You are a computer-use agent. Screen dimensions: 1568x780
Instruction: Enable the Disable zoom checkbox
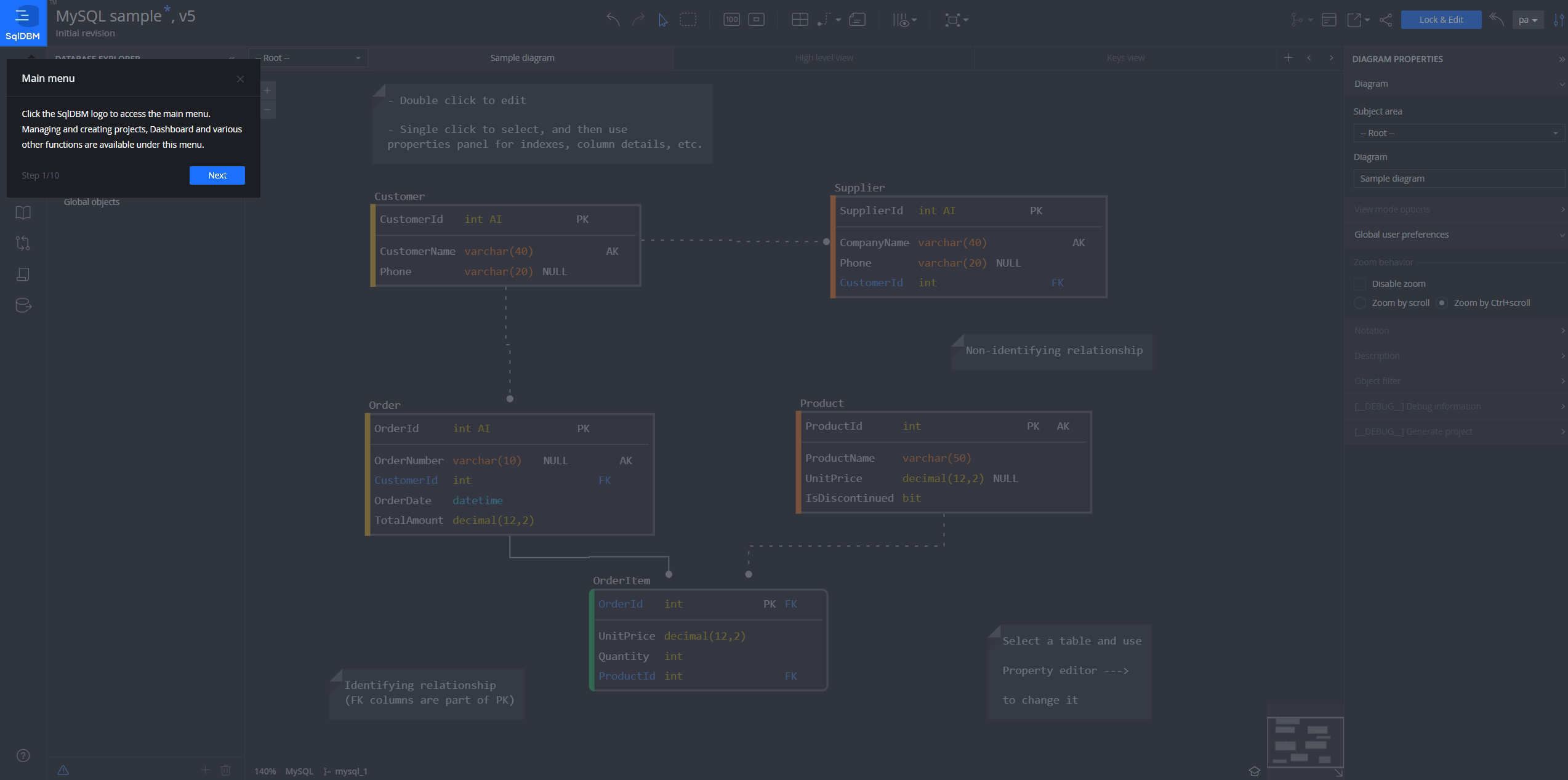[x=1361, y=283]
